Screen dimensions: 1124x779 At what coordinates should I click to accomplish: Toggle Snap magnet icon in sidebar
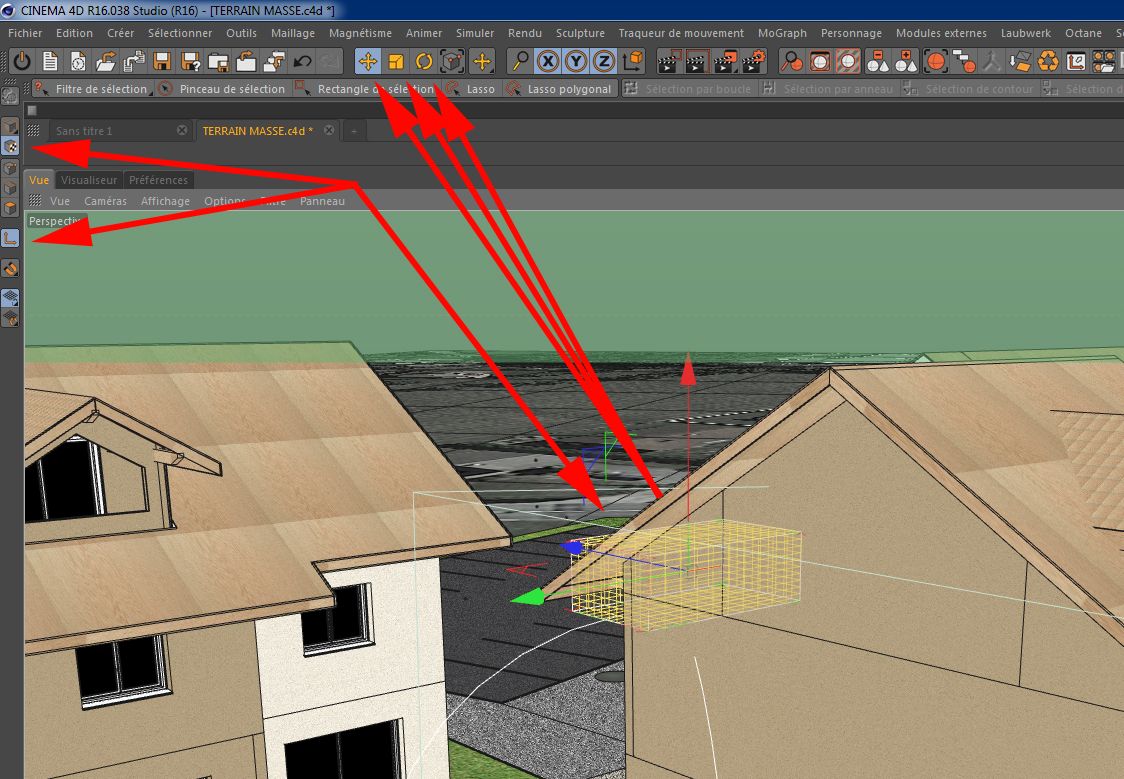(x=10, y=269)
